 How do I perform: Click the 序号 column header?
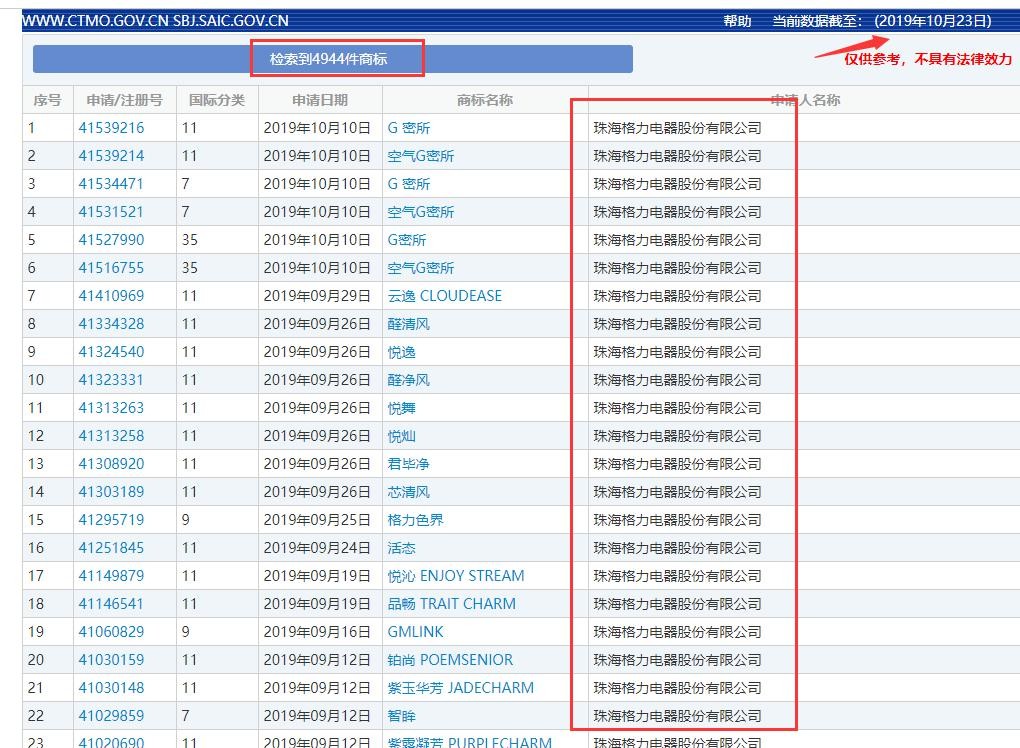[47, 100]
